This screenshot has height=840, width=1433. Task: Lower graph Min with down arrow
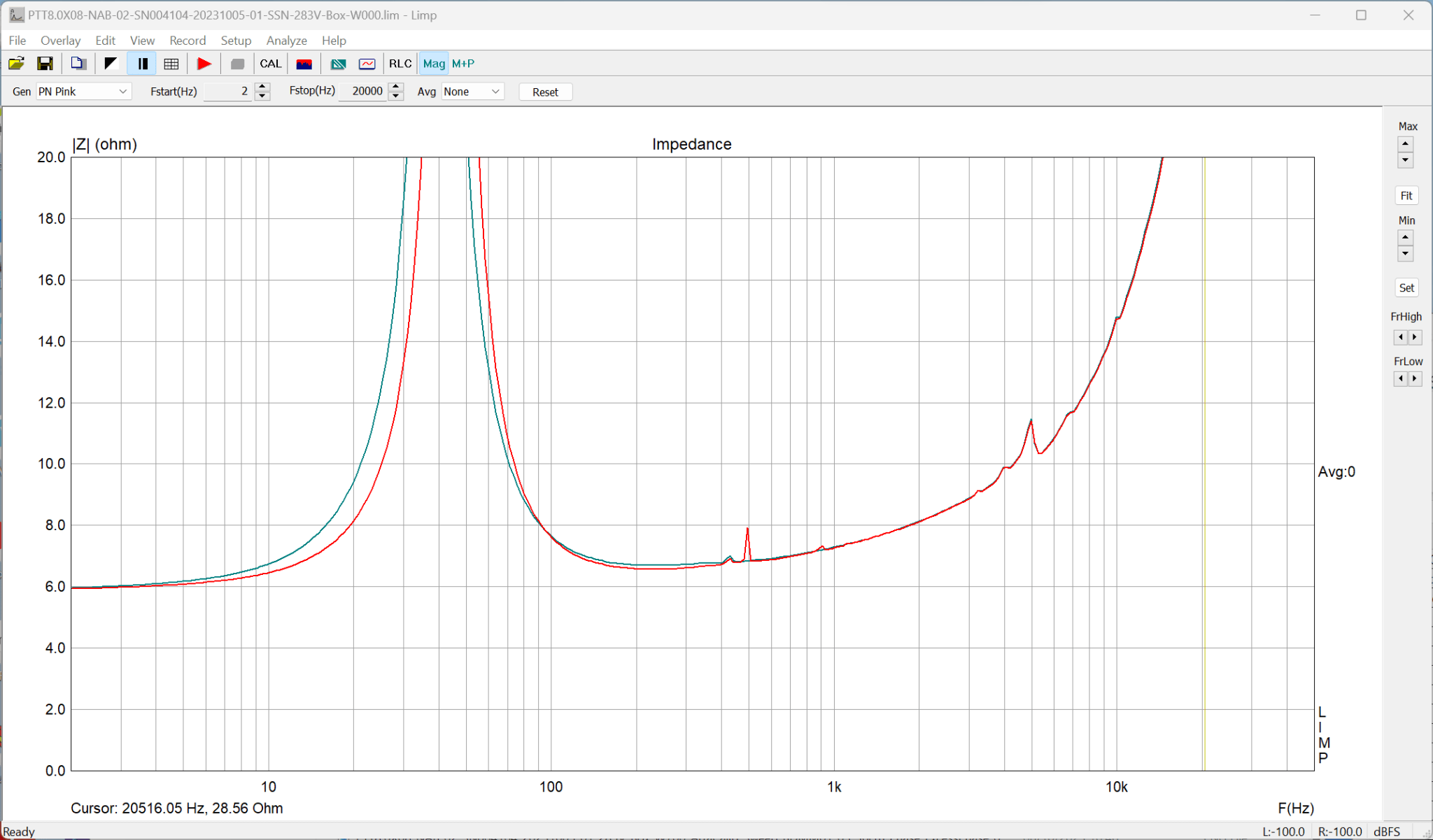point(1405,253)
